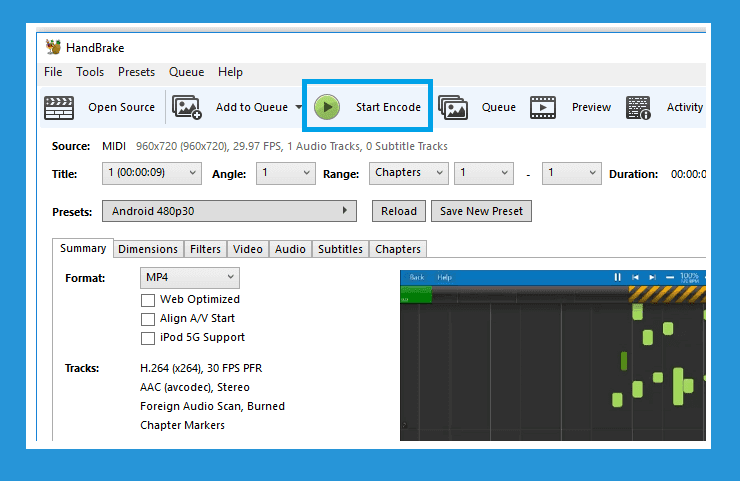Click the Preview film frame icon

tap(543, 107)
